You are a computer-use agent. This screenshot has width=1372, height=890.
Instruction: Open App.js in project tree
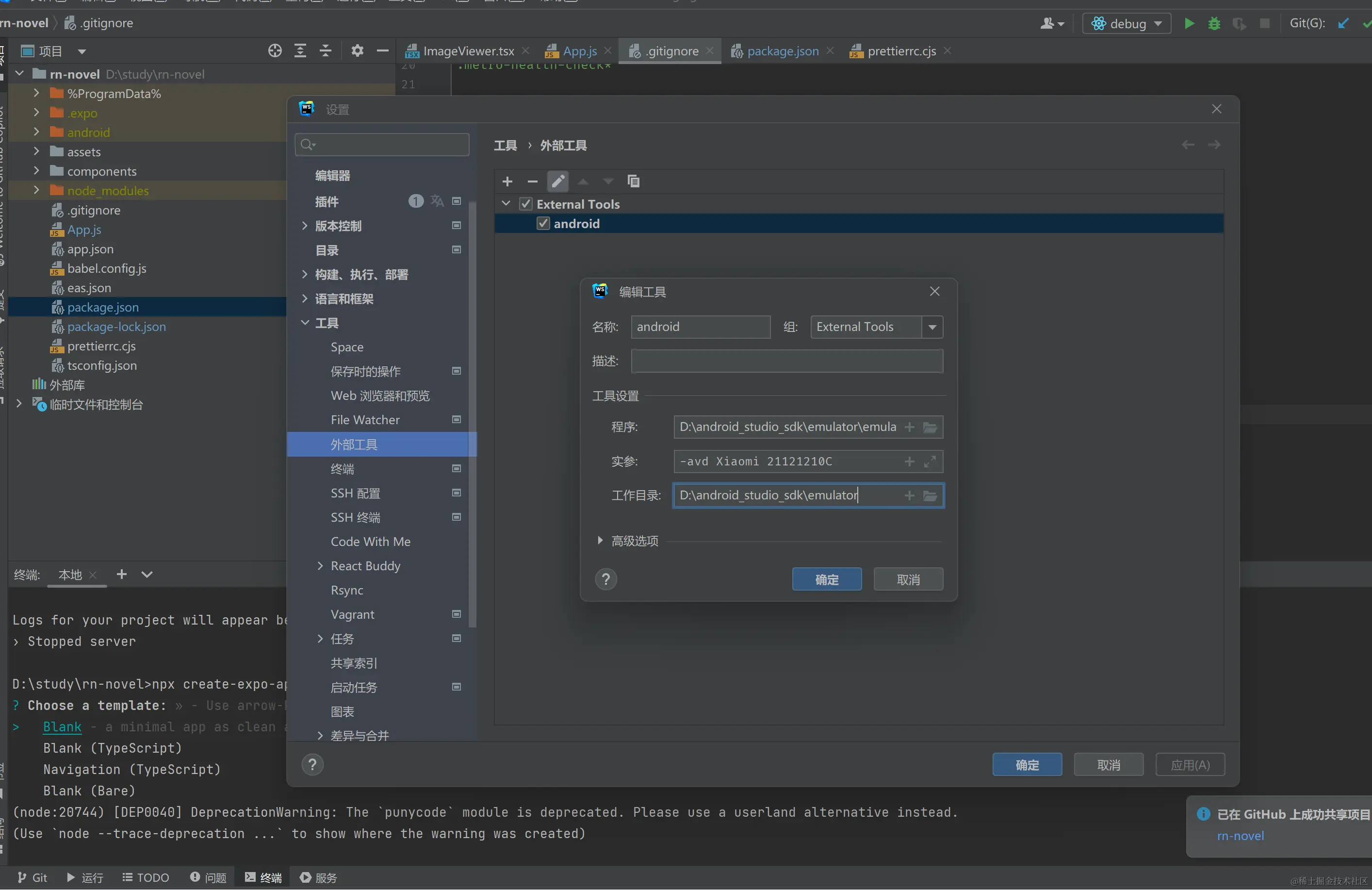pos(84,230)
